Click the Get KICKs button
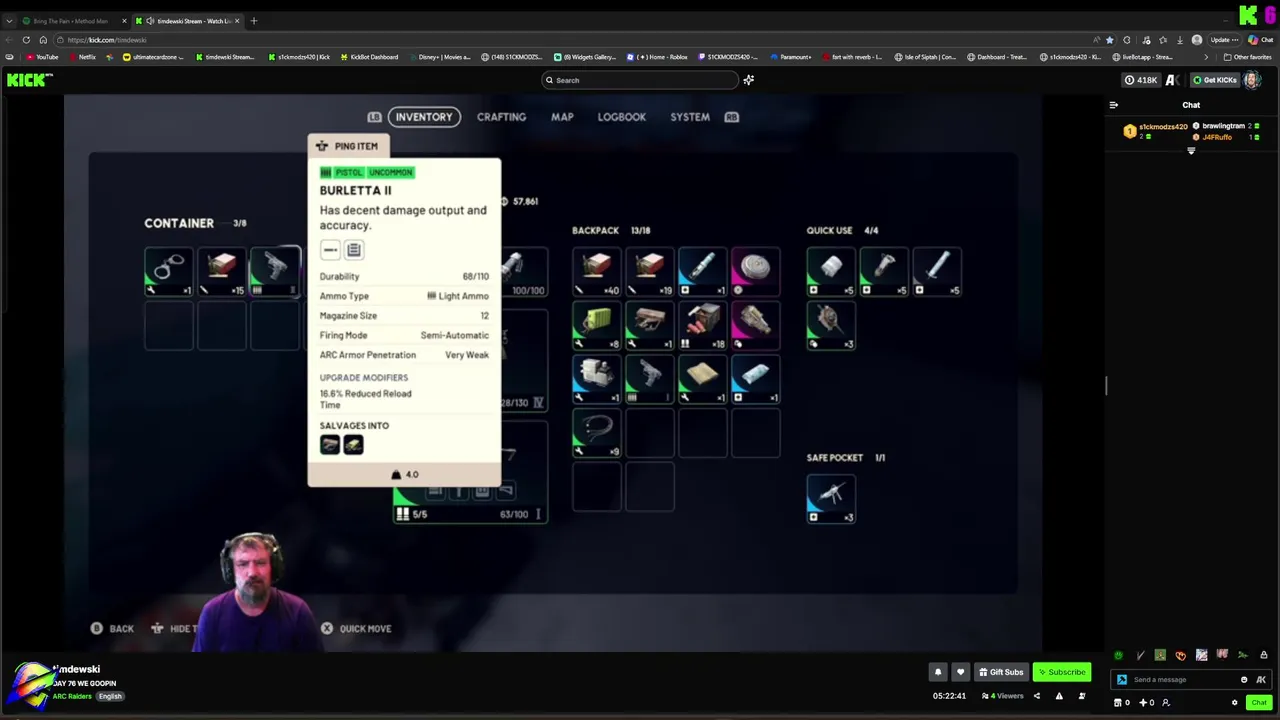 click(x=1214, y=80)
